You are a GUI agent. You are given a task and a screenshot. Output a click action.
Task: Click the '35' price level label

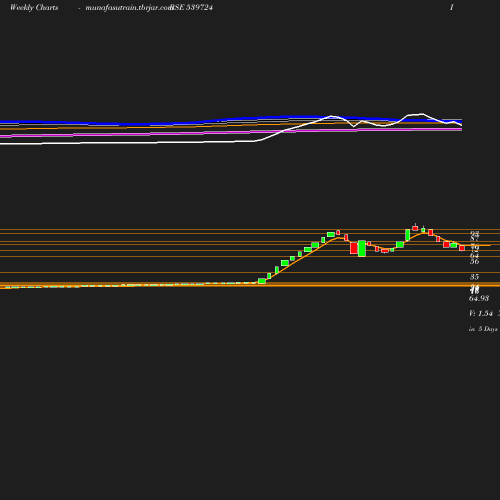[474, 277]
